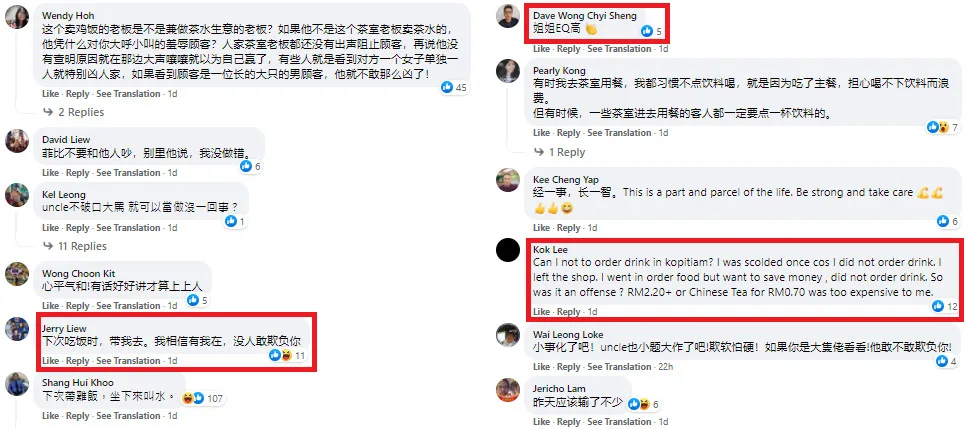Click the like icon on Dave Wong Chyi Sheng's comment
Image resolution: width=966 pixels, height=429 pixels.
[x=647, y=31]
